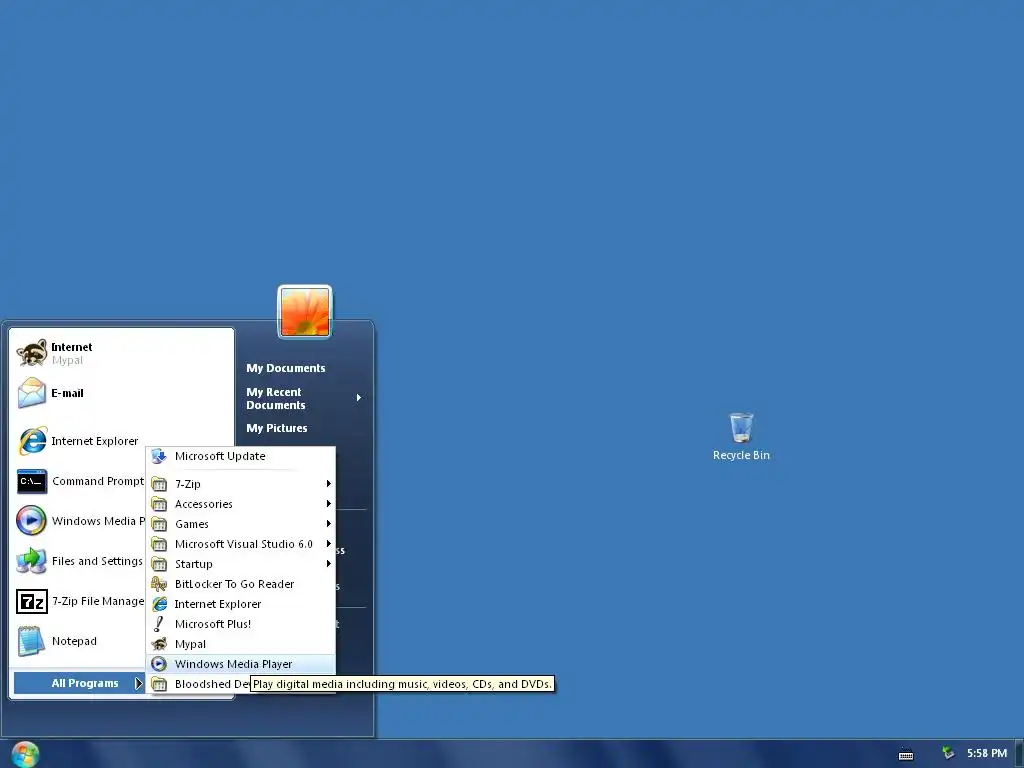The width and height of the screenshot is (1024, 768).
Task: Click the Start orb button
Action: pyautogui.click(x=25, y=754)
